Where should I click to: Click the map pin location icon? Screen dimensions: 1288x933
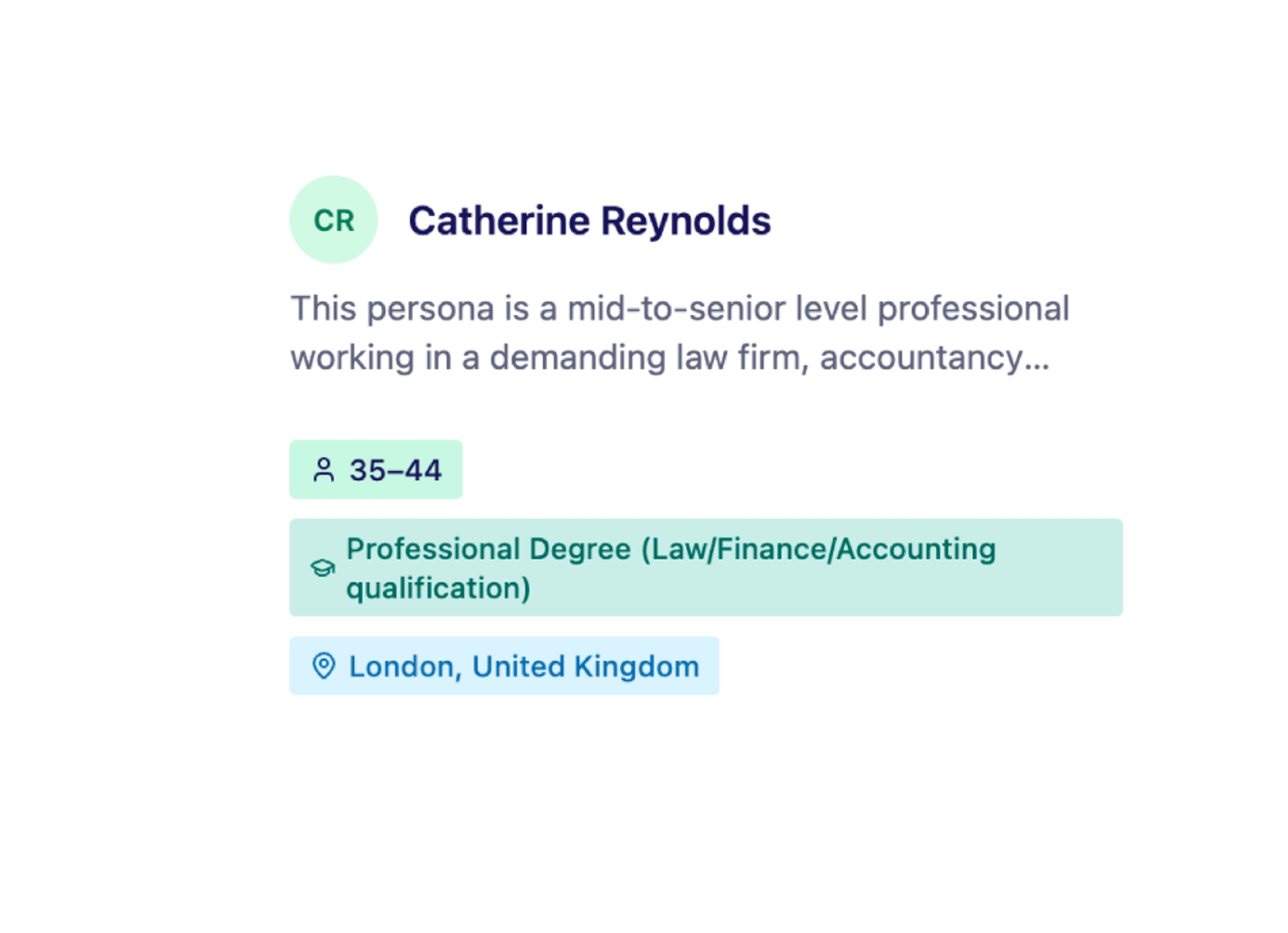pos(324,665)
